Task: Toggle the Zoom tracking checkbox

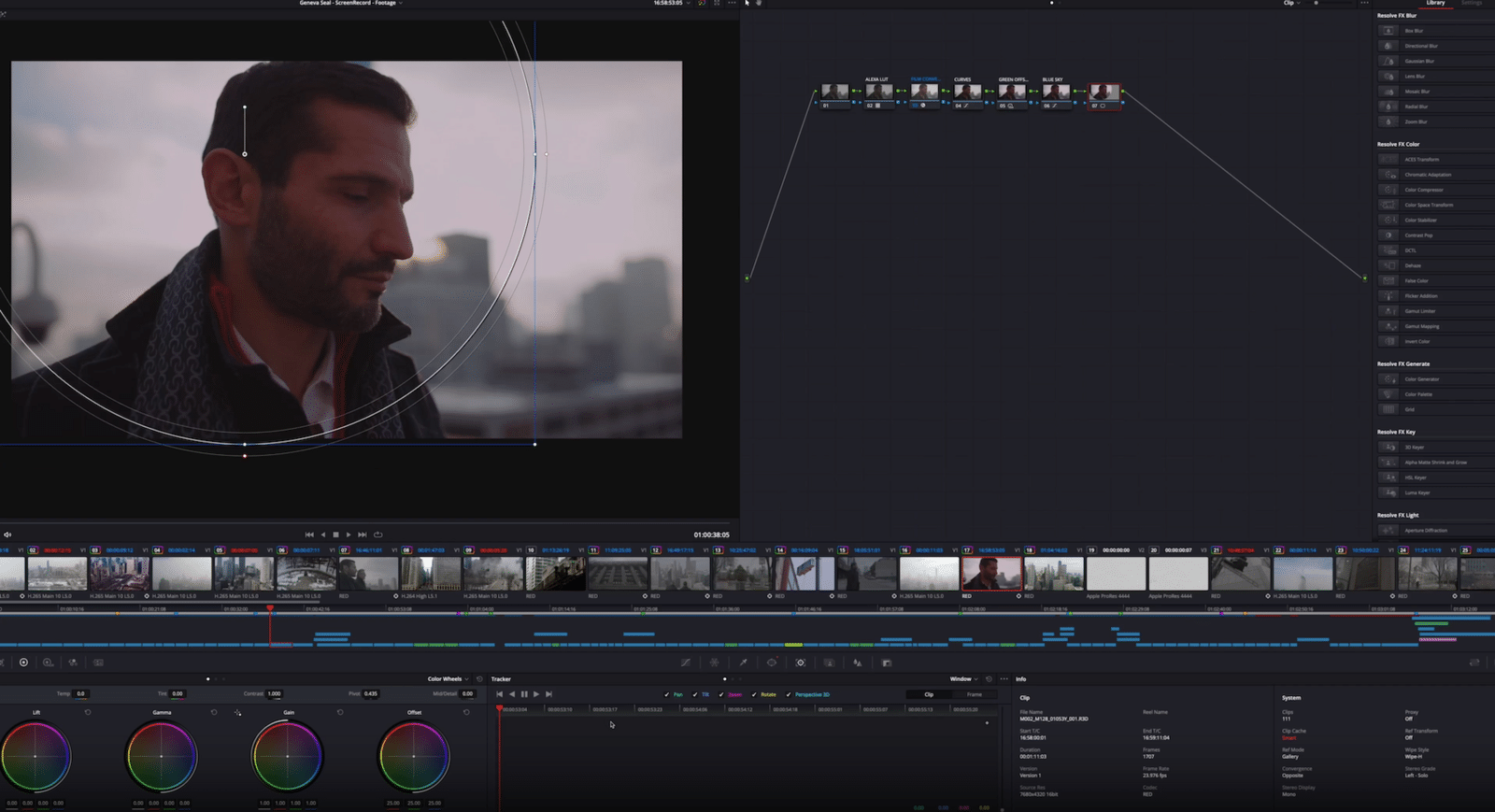Action: (x=721, y=694)
